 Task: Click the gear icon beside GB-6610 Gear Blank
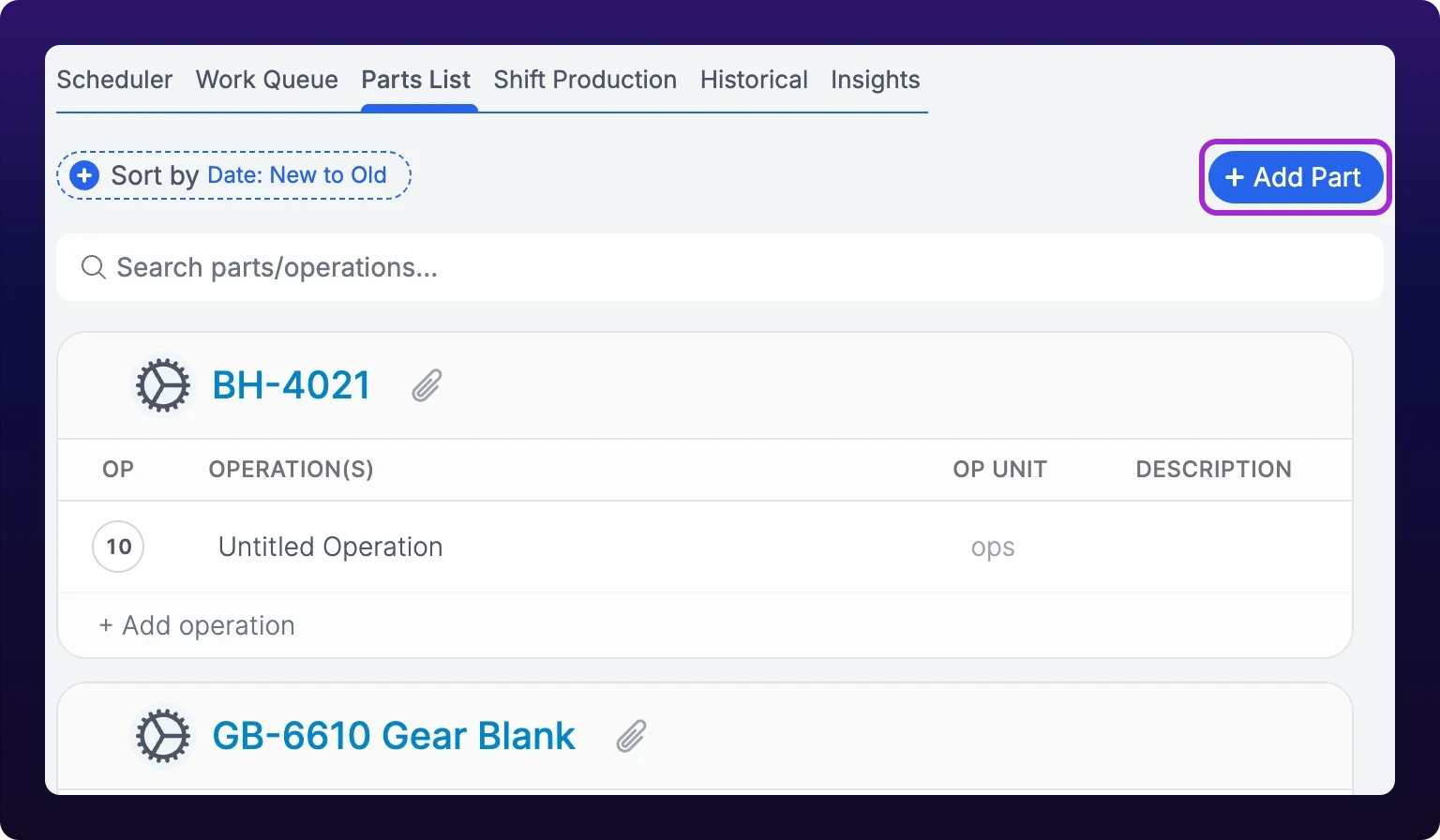pos(162,736)
